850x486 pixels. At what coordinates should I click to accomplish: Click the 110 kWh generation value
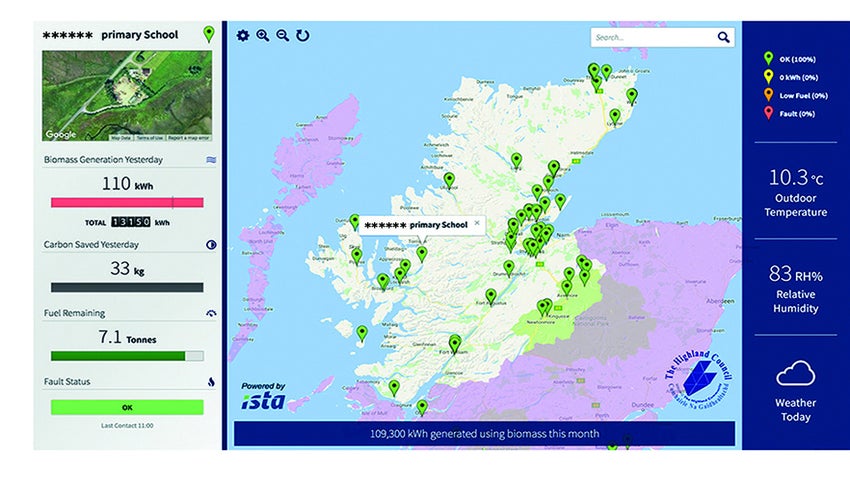point(127,184)
